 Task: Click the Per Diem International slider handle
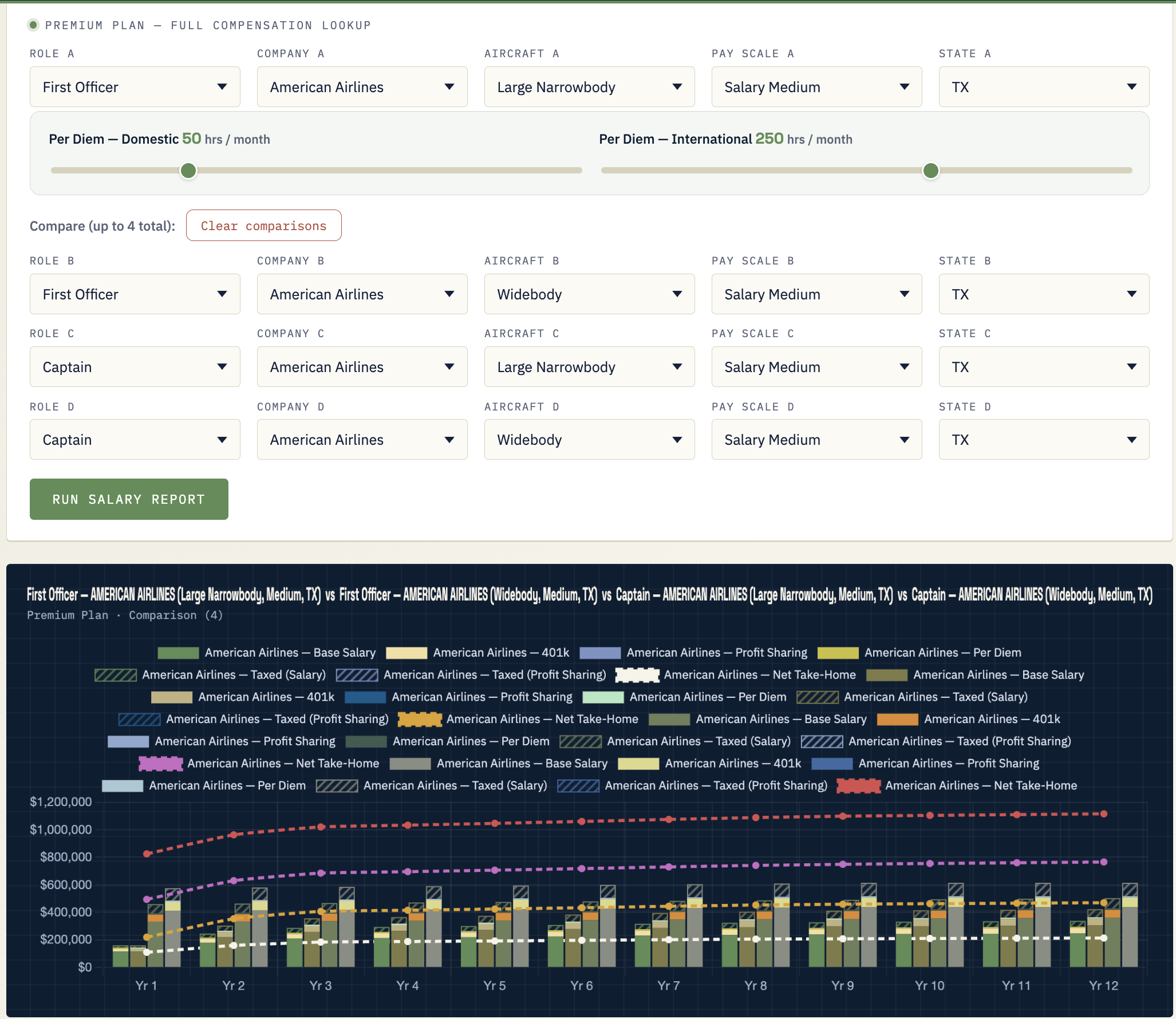tap(931, 171)
